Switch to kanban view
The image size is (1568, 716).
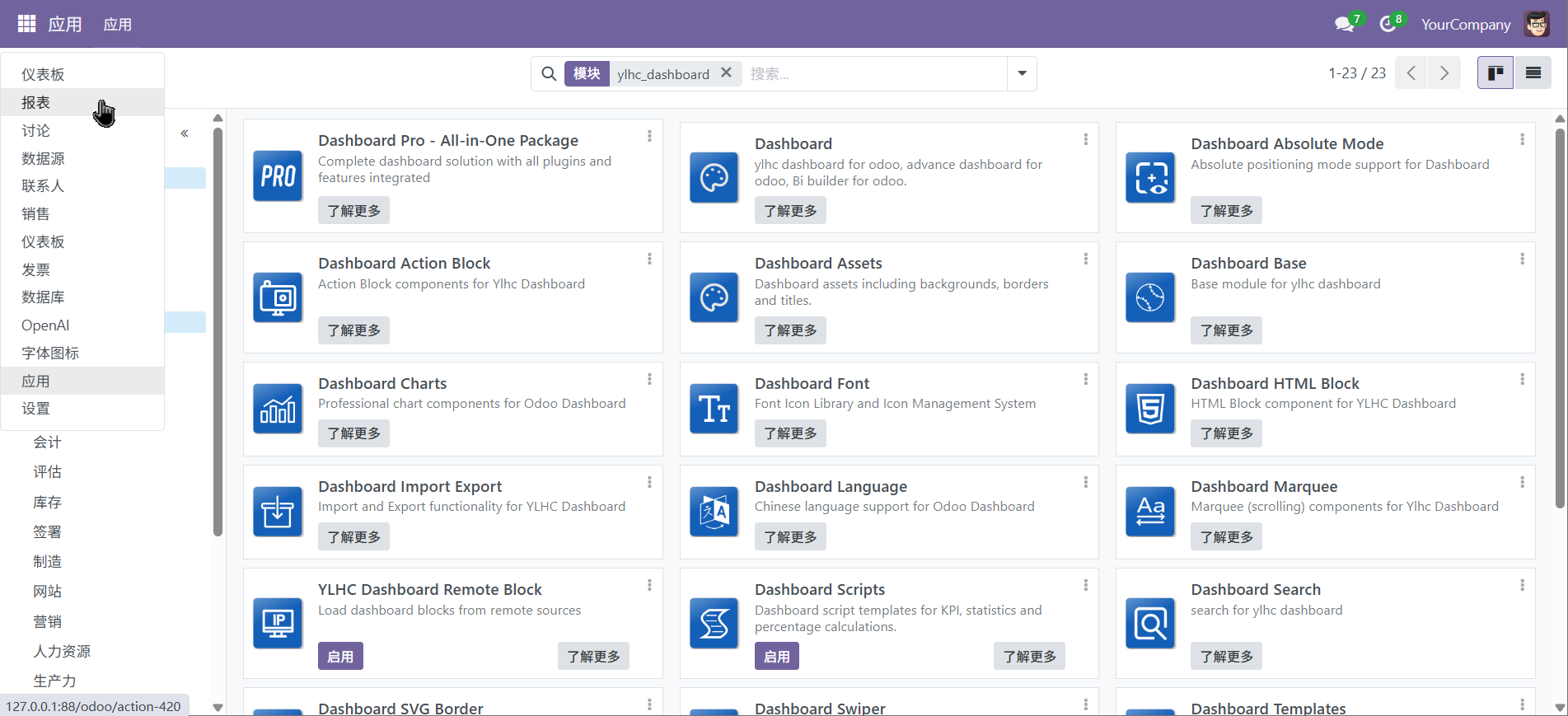[x=1495, y=73]
